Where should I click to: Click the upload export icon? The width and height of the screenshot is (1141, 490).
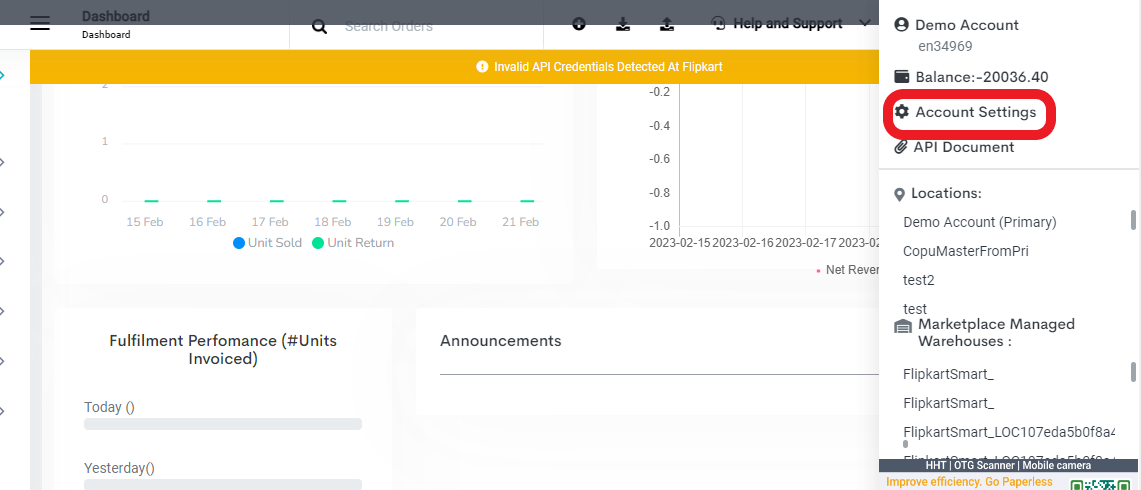click(x=667, y=24)
